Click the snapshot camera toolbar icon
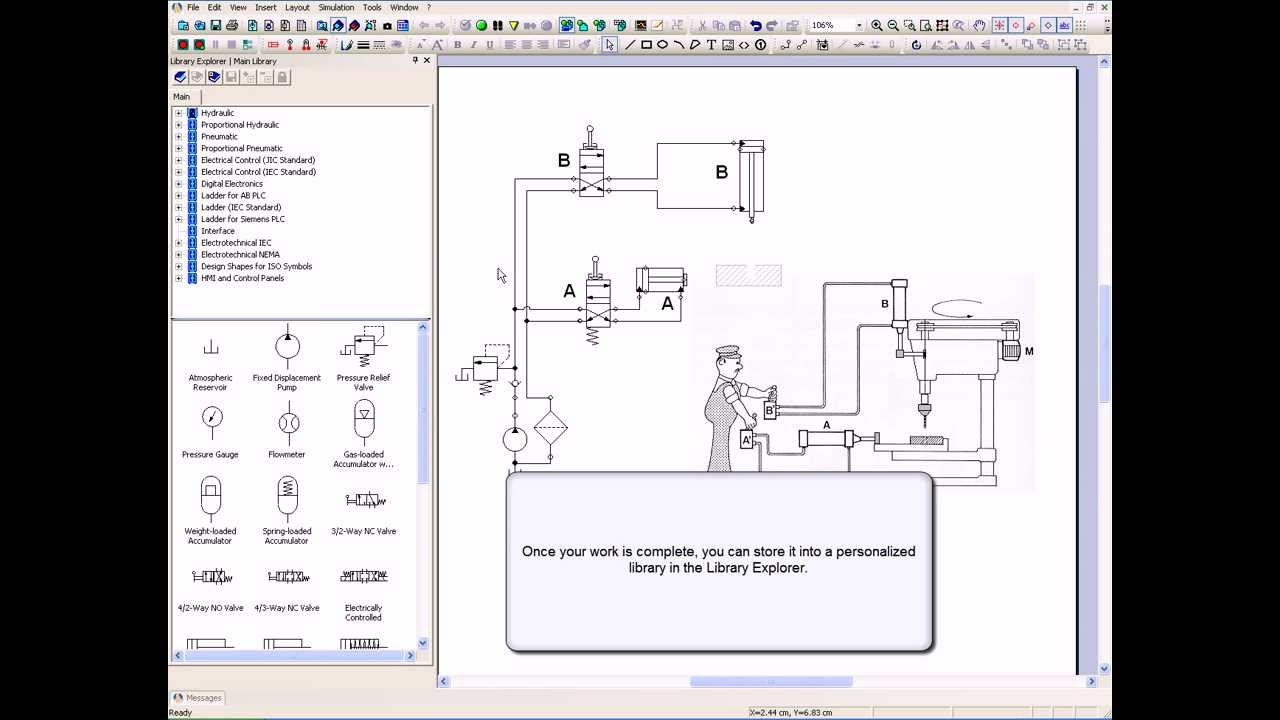 tap(387, 25)
